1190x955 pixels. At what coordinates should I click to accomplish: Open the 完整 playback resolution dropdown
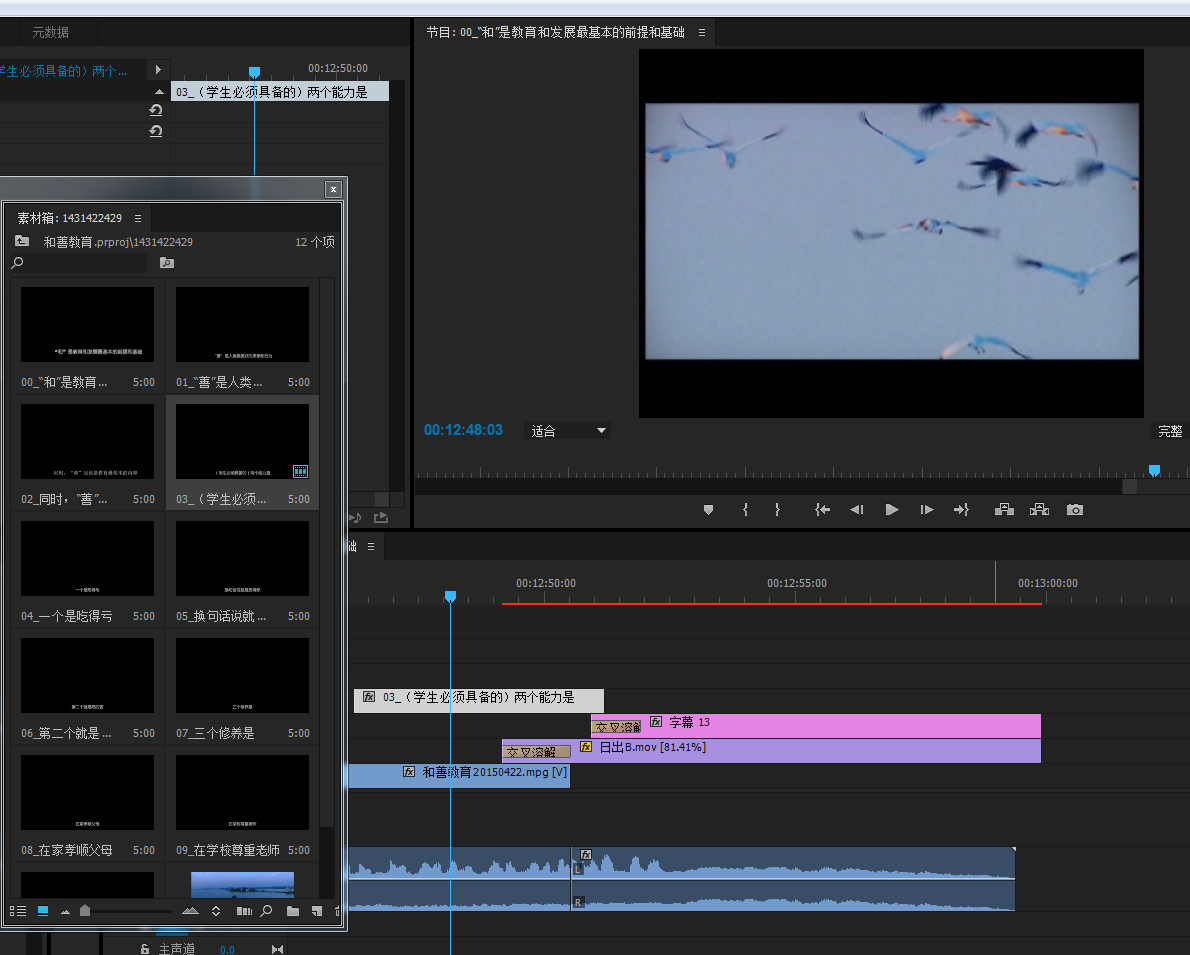[1170, 431]
